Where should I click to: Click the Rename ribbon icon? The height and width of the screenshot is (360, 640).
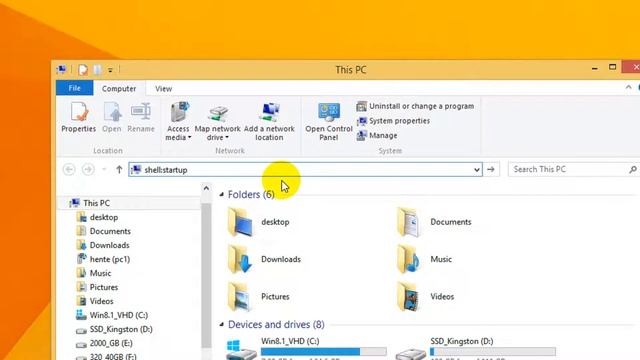141,118
